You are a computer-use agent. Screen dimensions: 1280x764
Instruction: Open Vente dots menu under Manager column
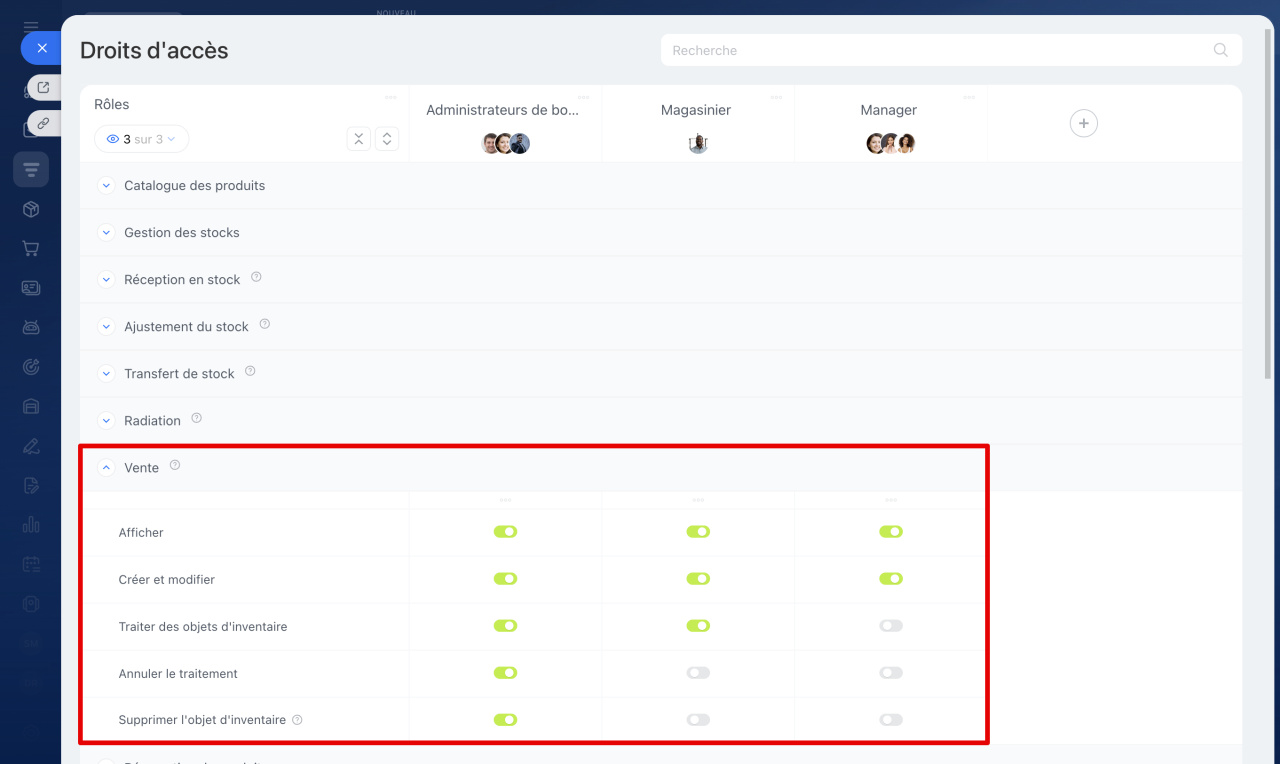[x=891, y=500]
